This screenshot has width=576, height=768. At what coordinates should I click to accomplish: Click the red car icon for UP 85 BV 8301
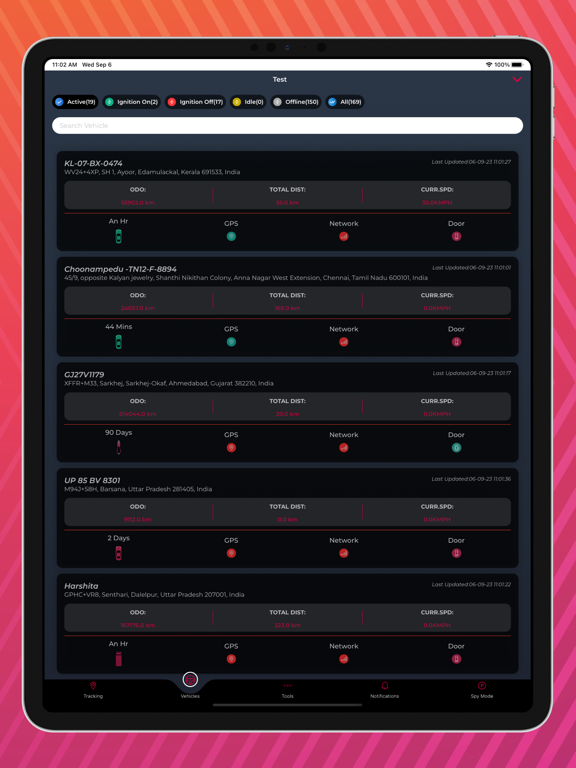tap(119, 553)
